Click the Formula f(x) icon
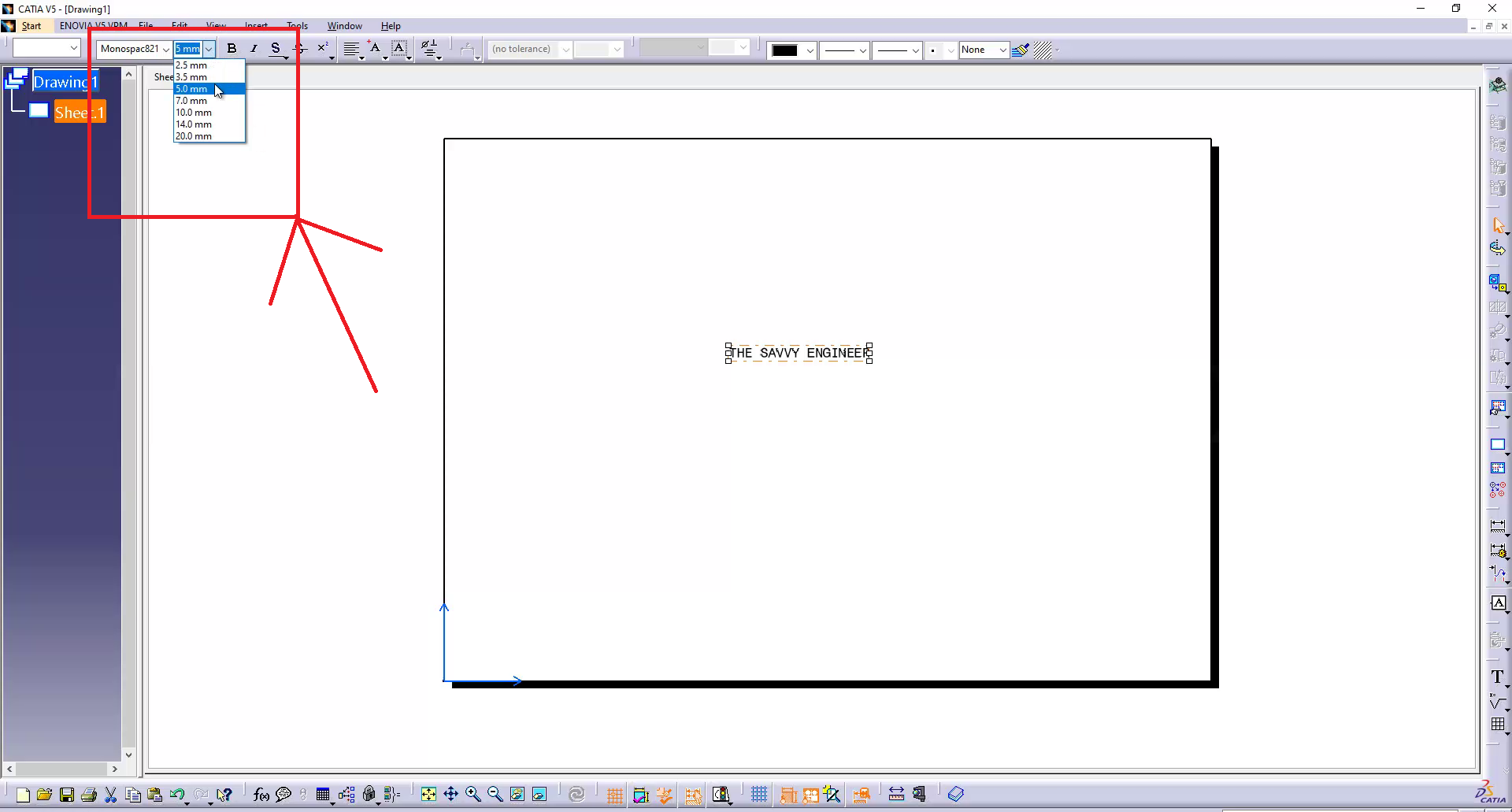Screen dimensions: 1512x812 pyautogui.click(x=261, y=795)
